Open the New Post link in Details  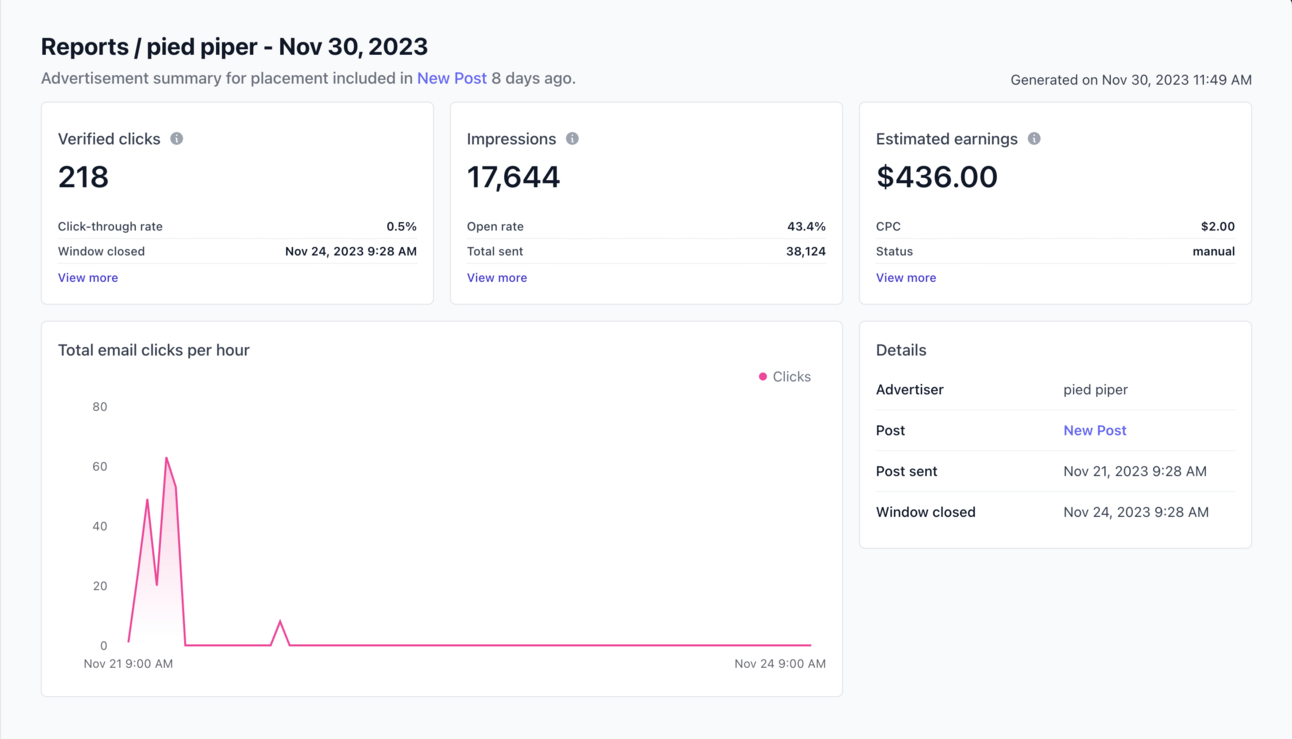(x=1095, y=430)
